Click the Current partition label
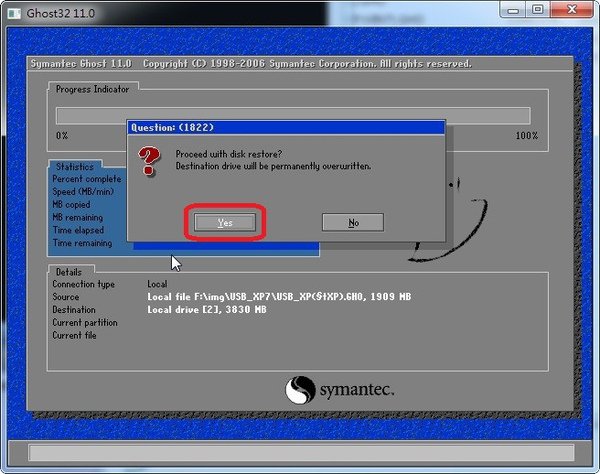The width and height of the screenshot is (600, 474). click(x=85, y=322)
